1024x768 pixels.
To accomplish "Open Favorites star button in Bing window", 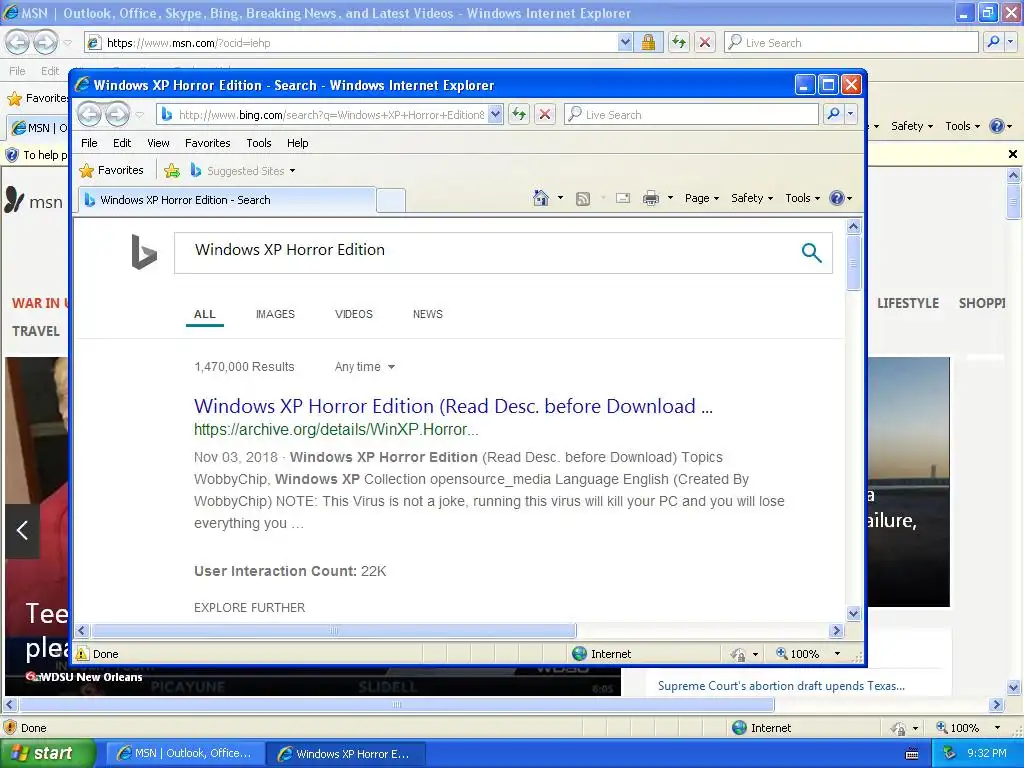I will [x=111, y=170].
